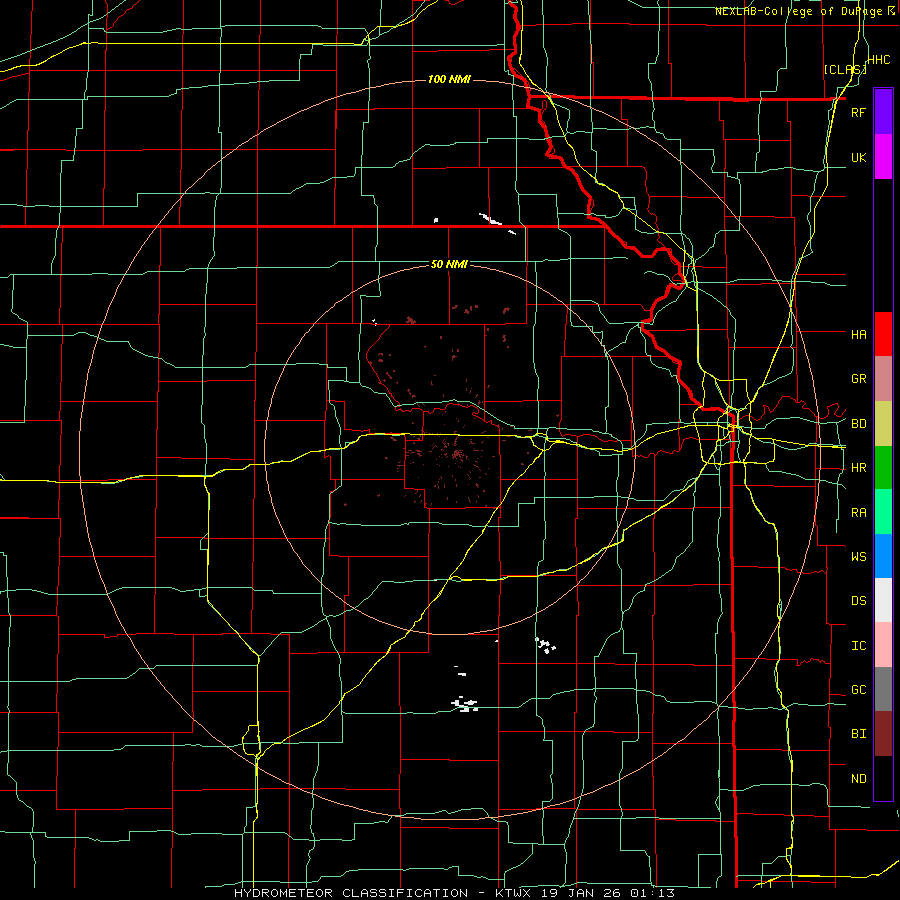Screen dimensions: 900x900
Task: Click the GR legend color swatch
Action: click(x=883, y=379)
